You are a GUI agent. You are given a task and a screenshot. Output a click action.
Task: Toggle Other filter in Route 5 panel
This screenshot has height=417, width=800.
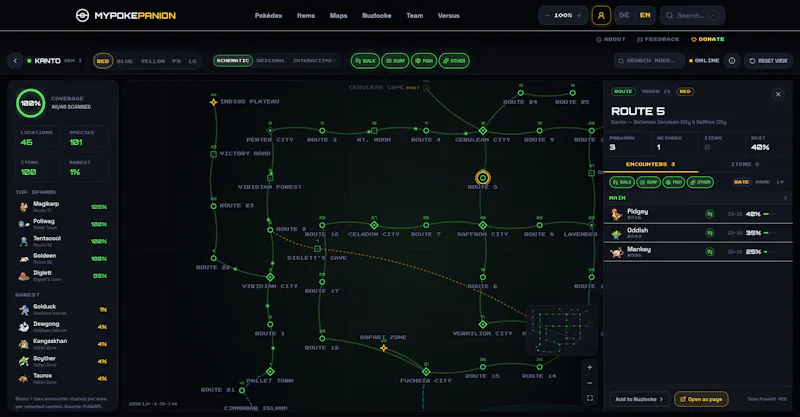700,182
